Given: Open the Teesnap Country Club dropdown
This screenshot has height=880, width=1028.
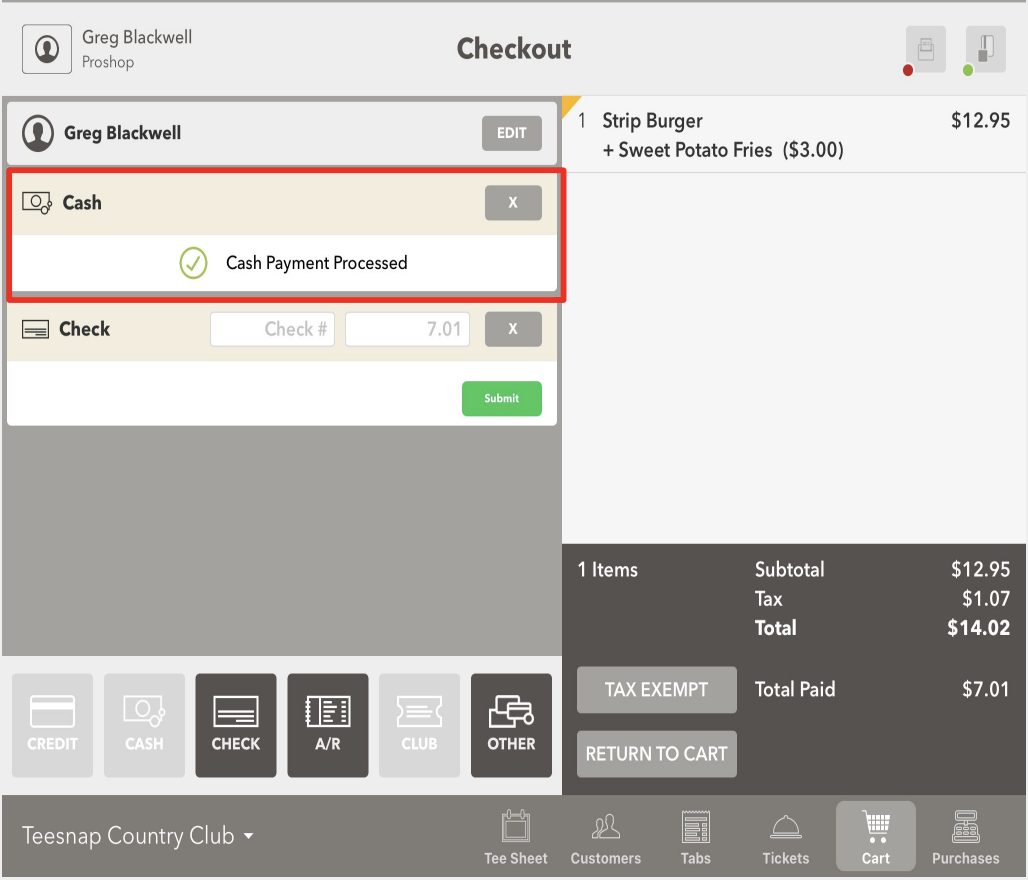Looking at the screenshot, I should [138, 836].
